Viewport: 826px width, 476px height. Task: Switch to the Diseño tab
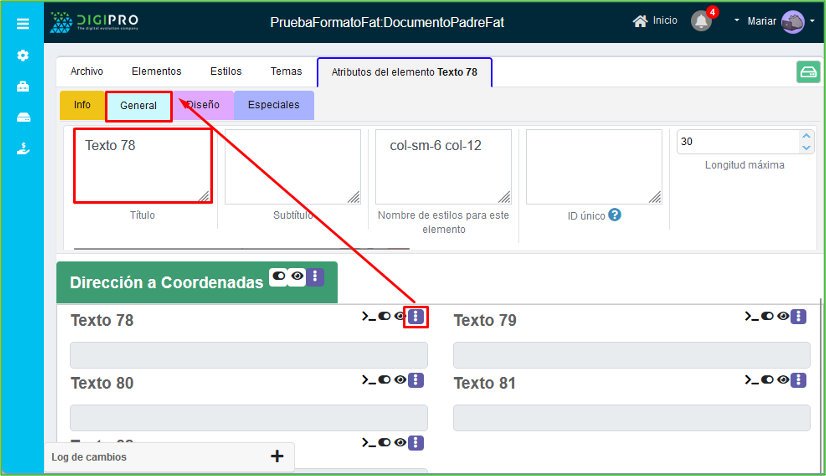click(203, 105)
